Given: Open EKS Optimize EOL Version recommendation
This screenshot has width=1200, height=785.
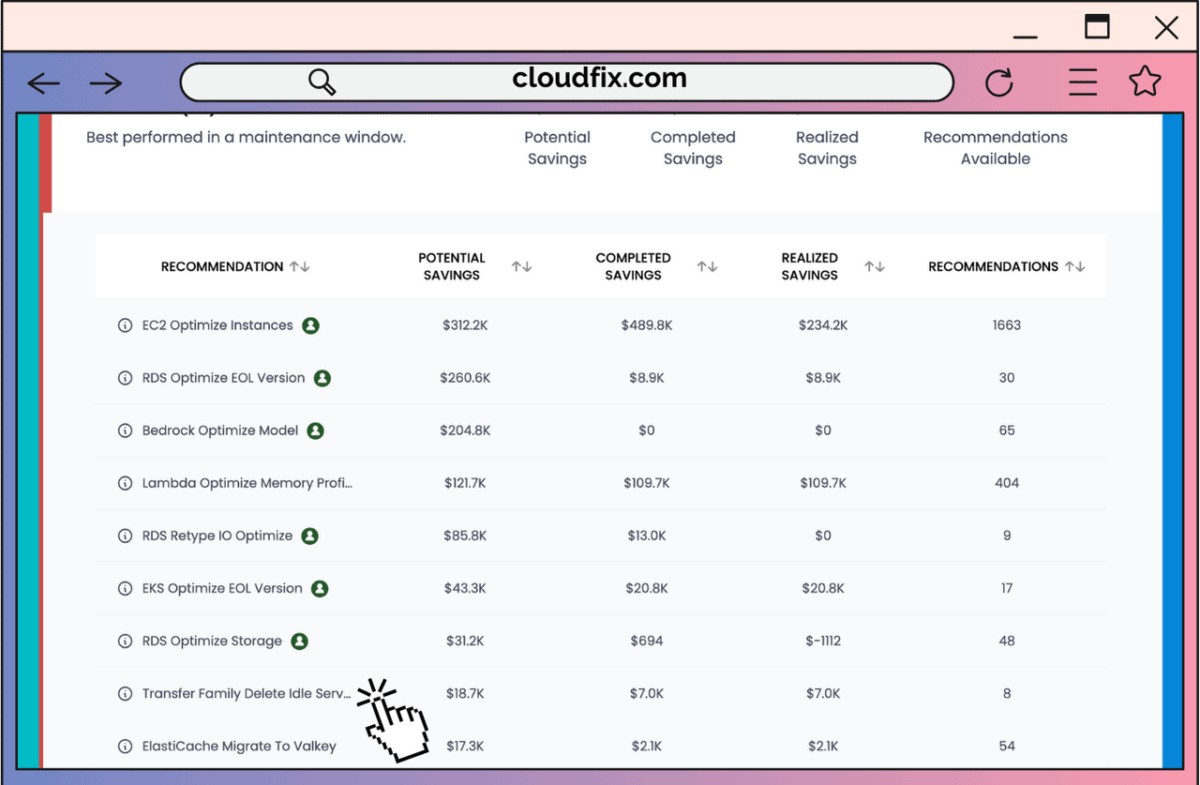Looking at the screenshot, I should pos(222,588).
